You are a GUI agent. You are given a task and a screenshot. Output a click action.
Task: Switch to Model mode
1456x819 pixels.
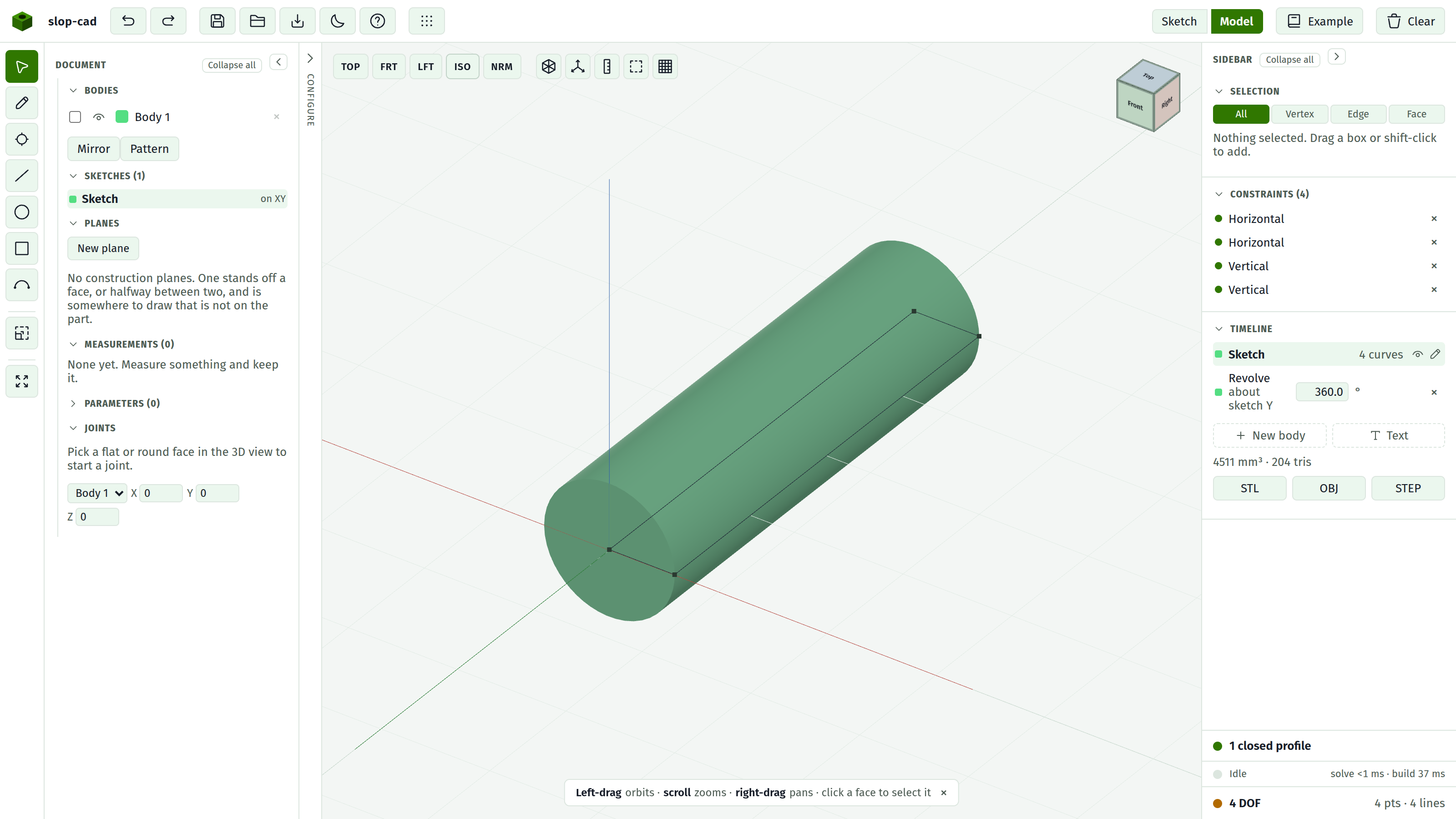[x=1236, y=21]
